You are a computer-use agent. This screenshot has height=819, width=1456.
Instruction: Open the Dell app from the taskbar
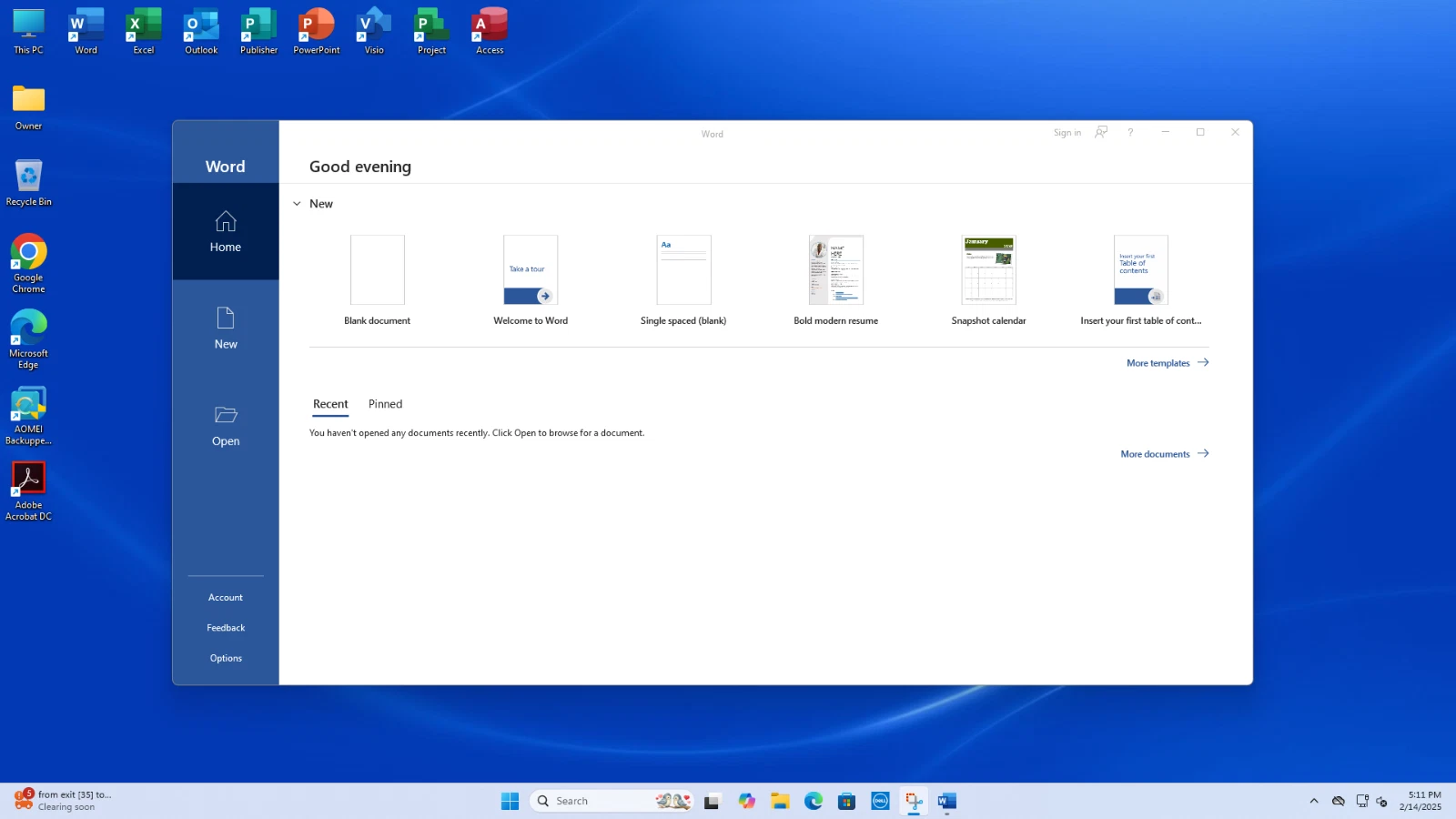point(880,801)
